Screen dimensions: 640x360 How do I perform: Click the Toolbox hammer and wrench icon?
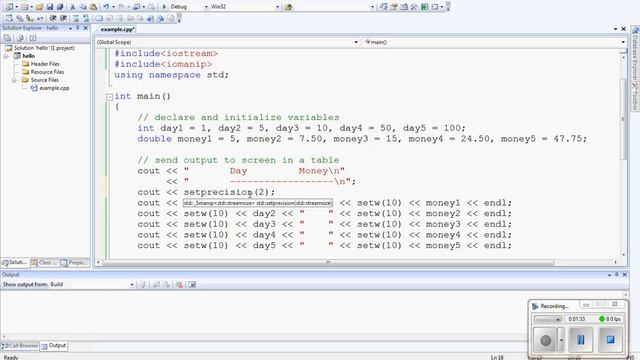pos(414,7)
